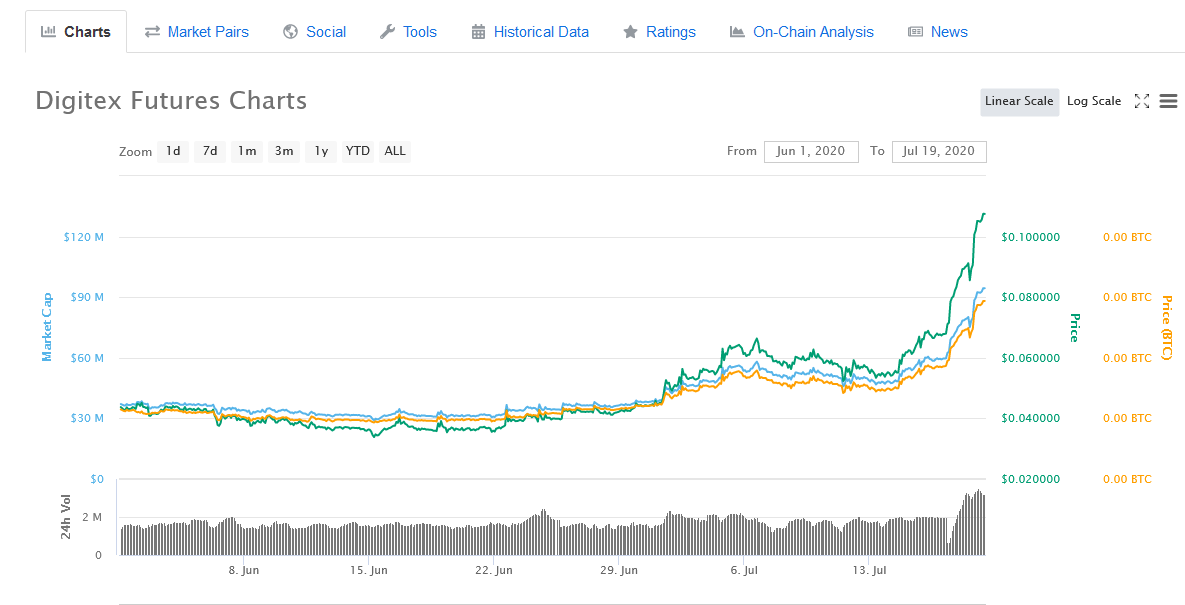This screenshot has height=605, width=1185.
Task: Click the bar chart icon in Charts tab
Action: [48, 32]
